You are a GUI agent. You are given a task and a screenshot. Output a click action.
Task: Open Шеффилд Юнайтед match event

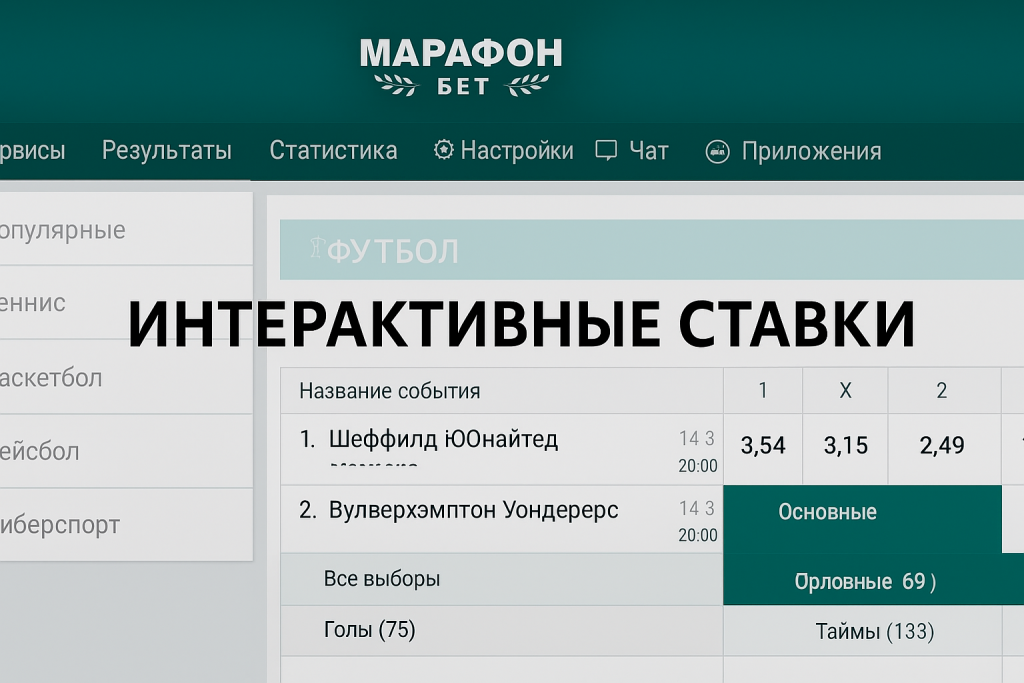click(443, 440)
